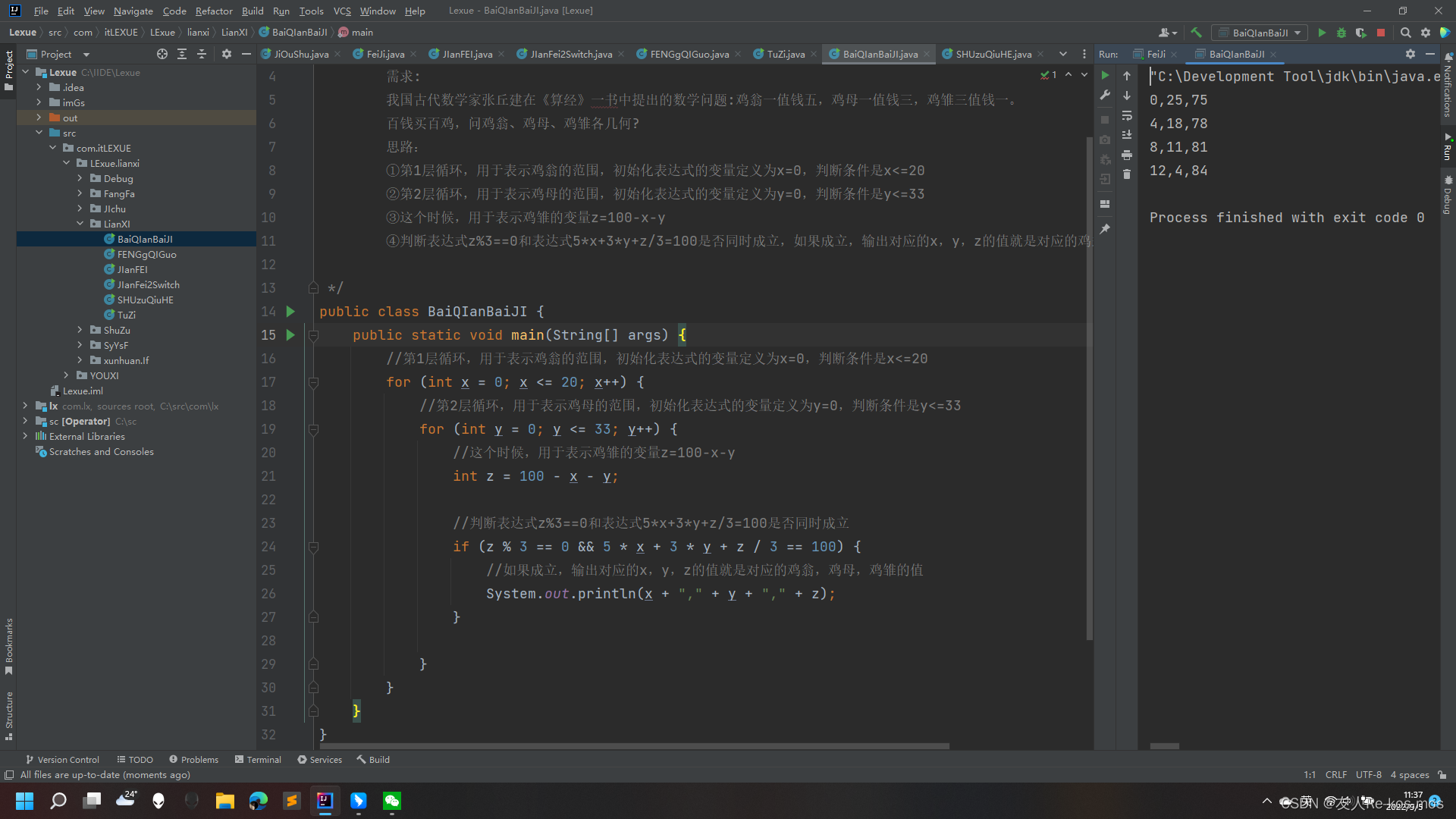Stop the running process using red square
The image size is (1456, 819).
[x=1381, y=33]
